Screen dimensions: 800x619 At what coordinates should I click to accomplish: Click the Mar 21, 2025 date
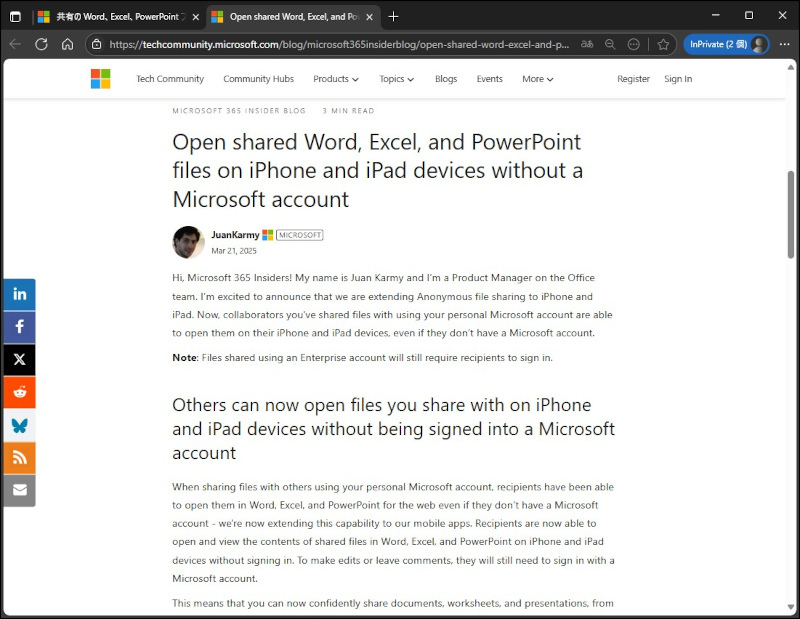click(x=234, y=251)
